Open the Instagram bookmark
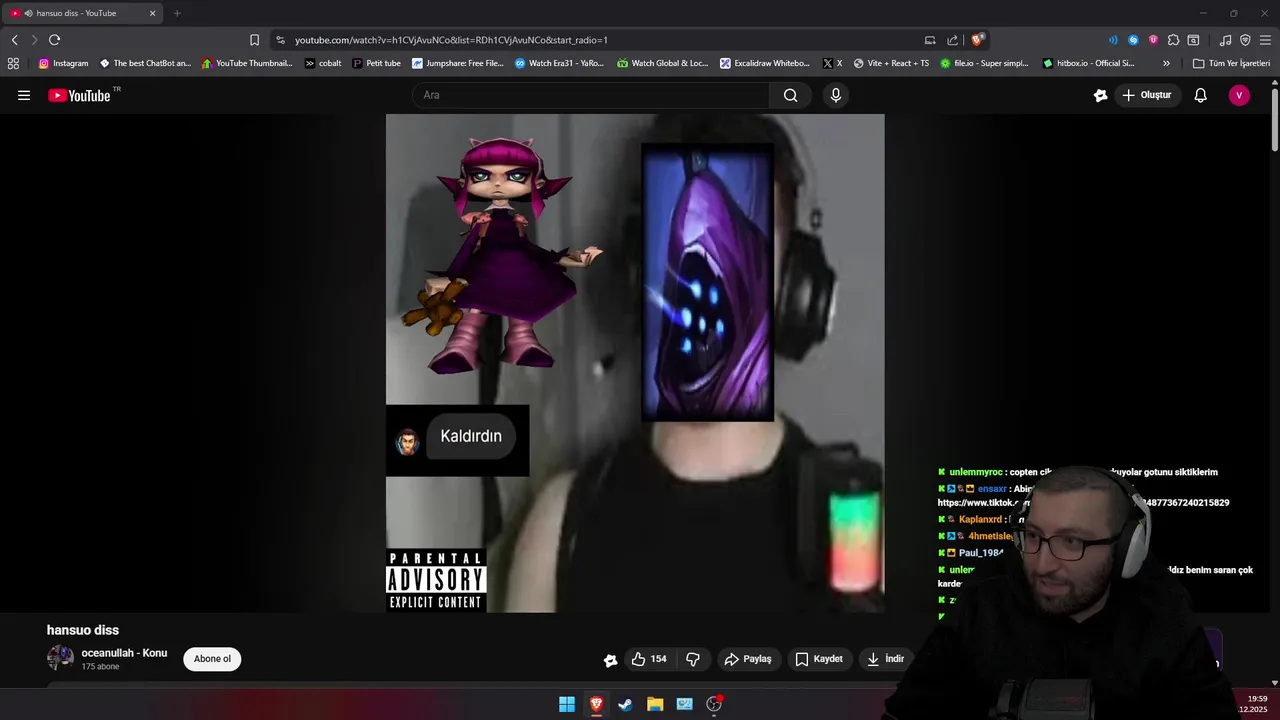 point(63,63)
